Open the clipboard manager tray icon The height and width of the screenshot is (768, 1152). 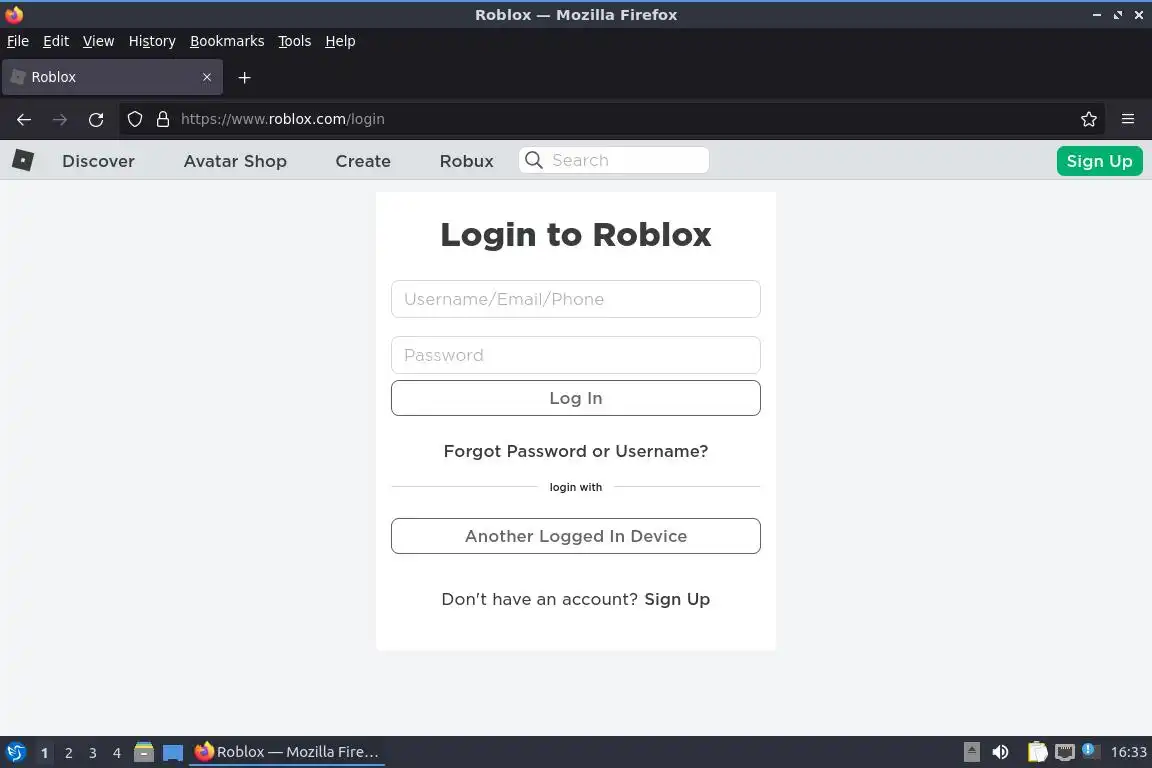pos(1037,752)
